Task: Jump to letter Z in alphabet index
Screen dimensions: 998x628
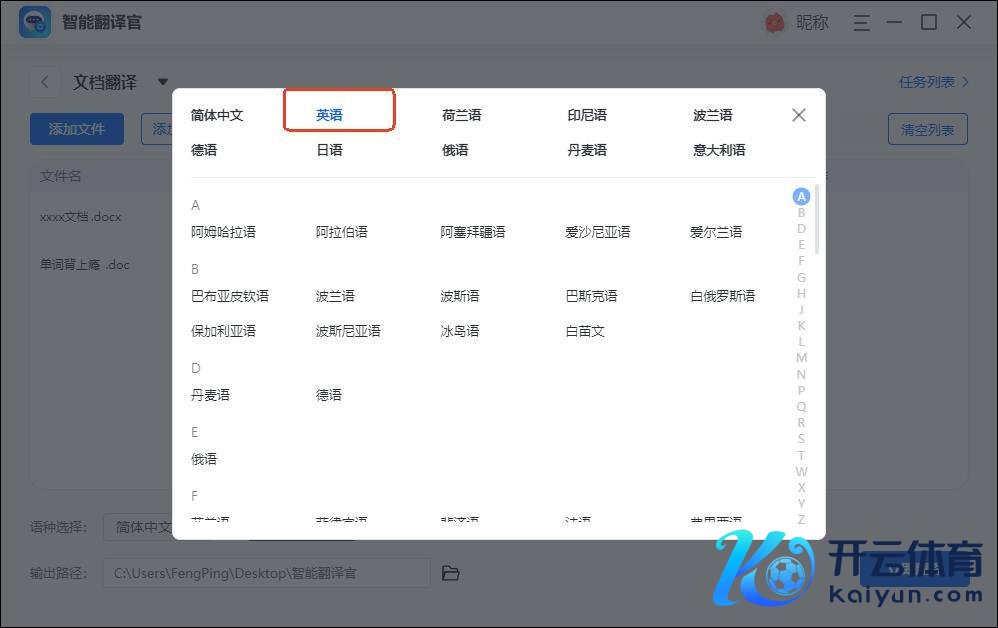Action: point(801,519)
